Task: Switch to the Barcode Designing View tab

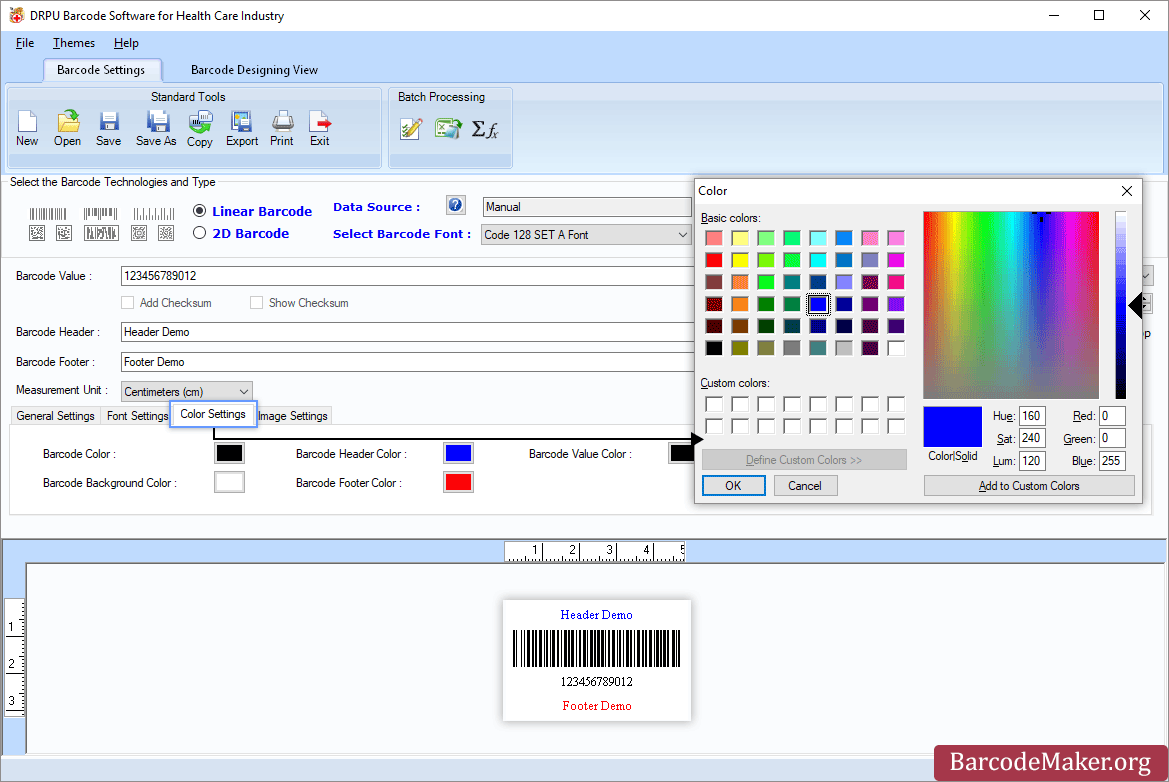Action: [254, 70]
